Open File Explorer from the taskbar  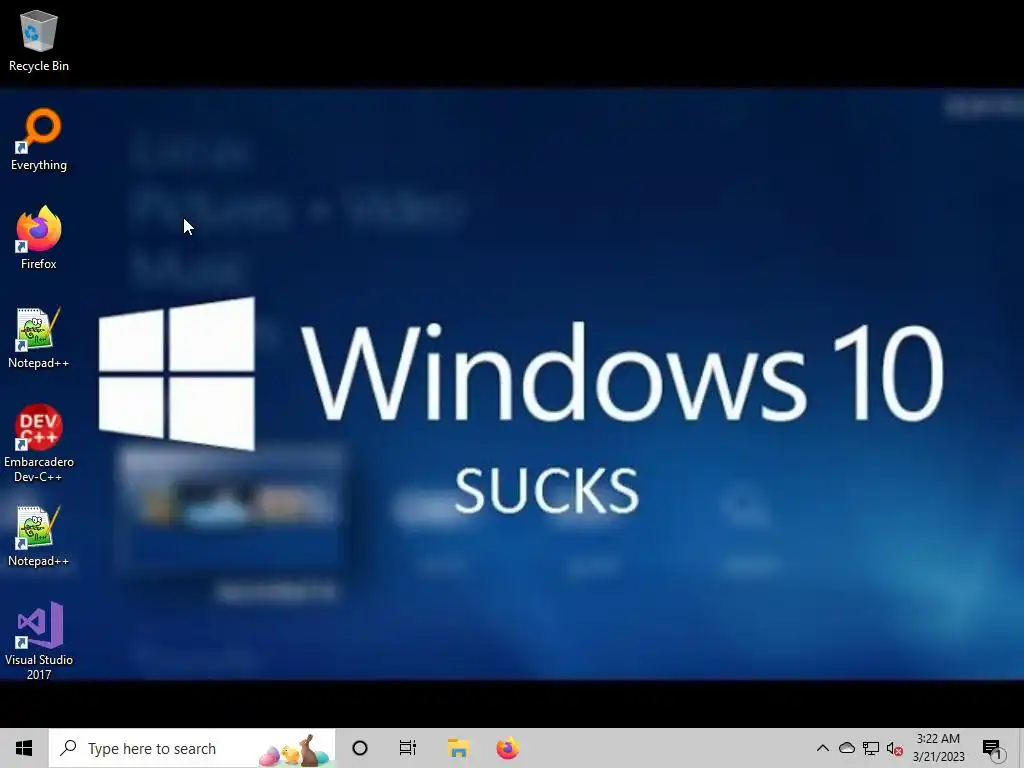458,748
